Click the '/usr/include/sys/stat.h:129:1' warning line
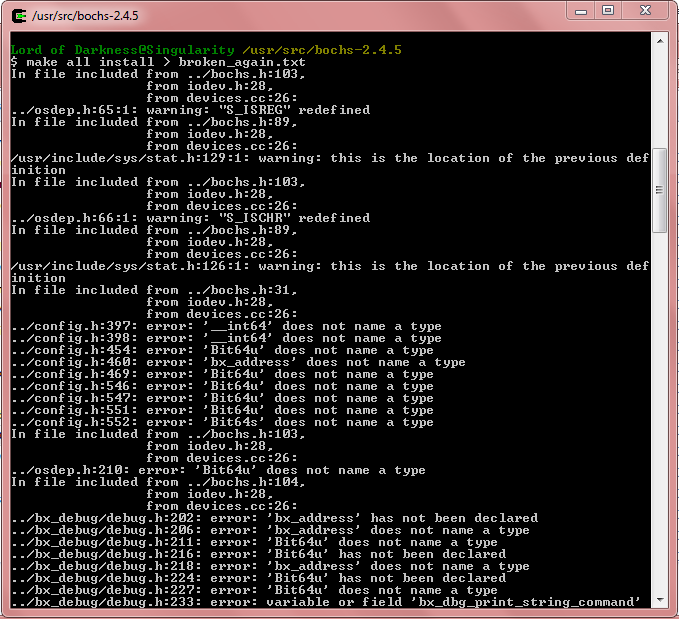The height and width of the screenshot is (619, 679). 330,164
